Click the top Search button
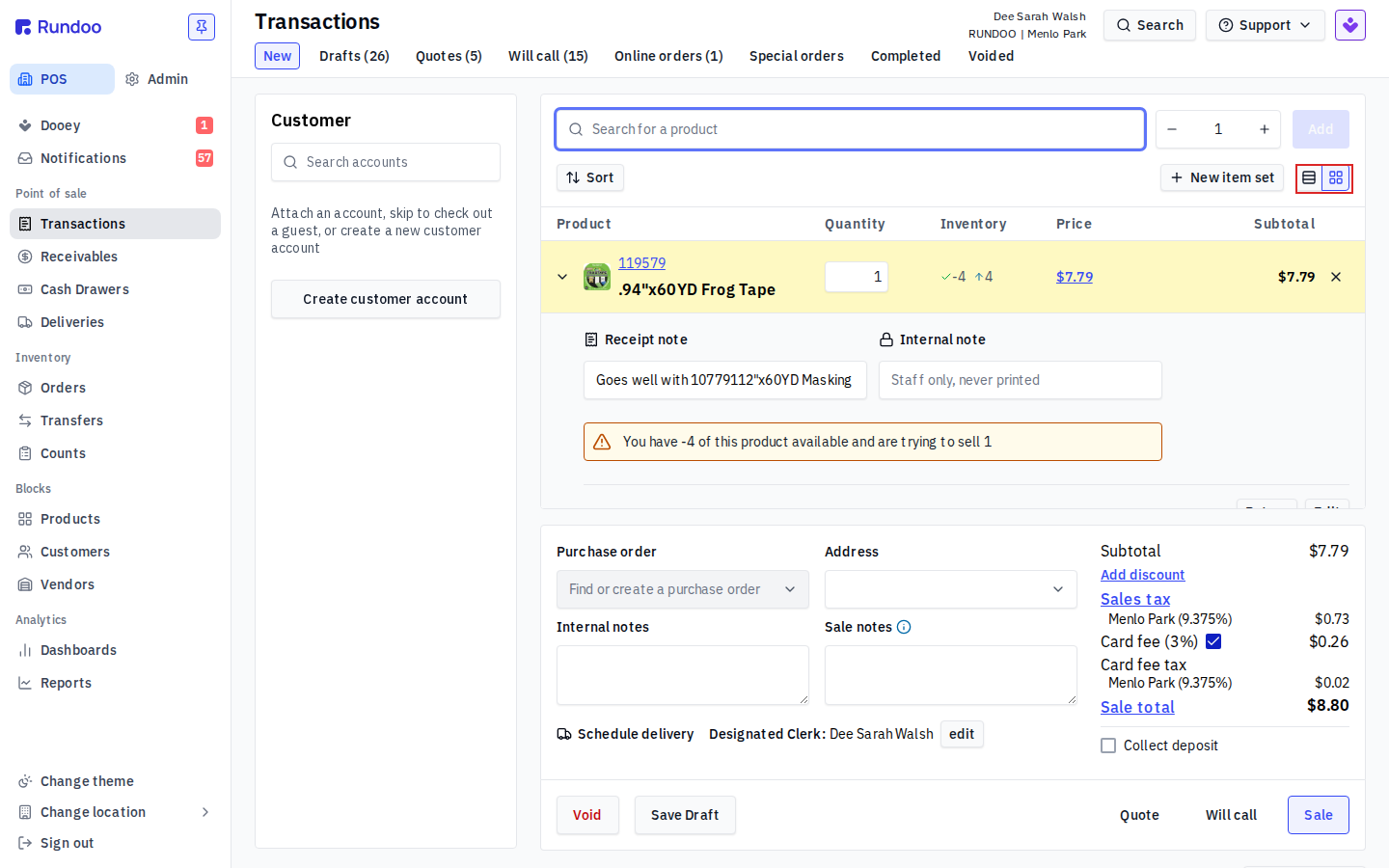Image resolution: width=1389 pixels, height=868 pixels. [1150, 25]
